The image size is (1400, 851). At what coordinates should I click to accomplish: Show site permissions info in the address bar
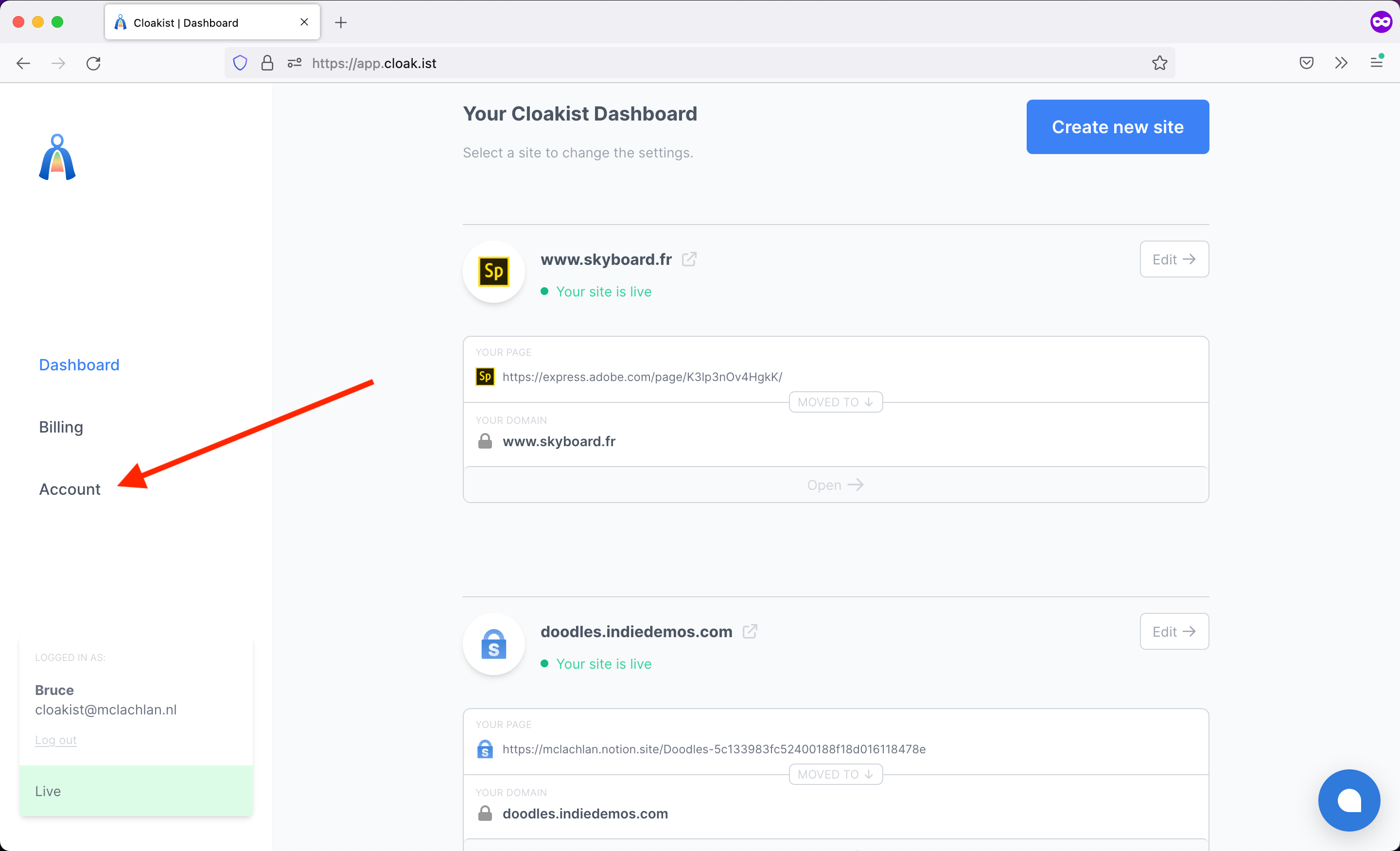click(x=294, y=63)
